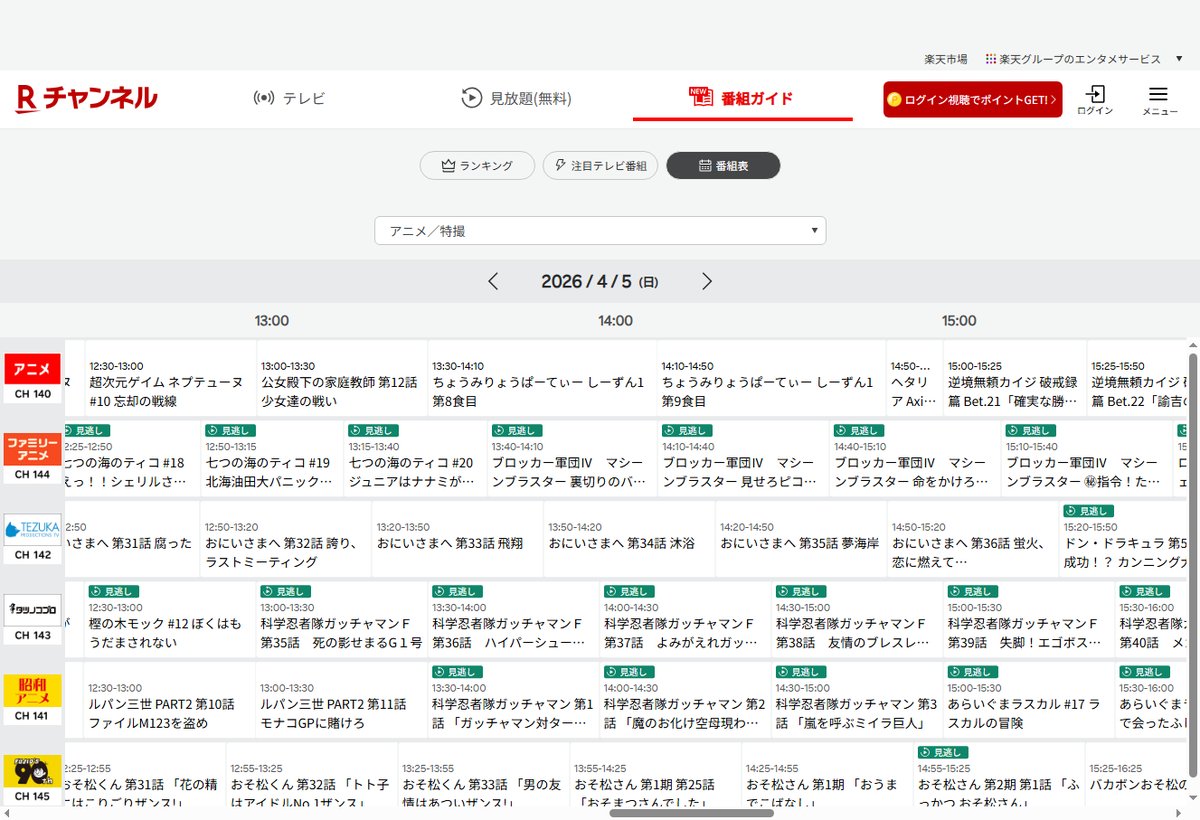
Task: Click the 14:30-15:00 time on ガッチャマン 第3話
Action: (x=803, y=688)
